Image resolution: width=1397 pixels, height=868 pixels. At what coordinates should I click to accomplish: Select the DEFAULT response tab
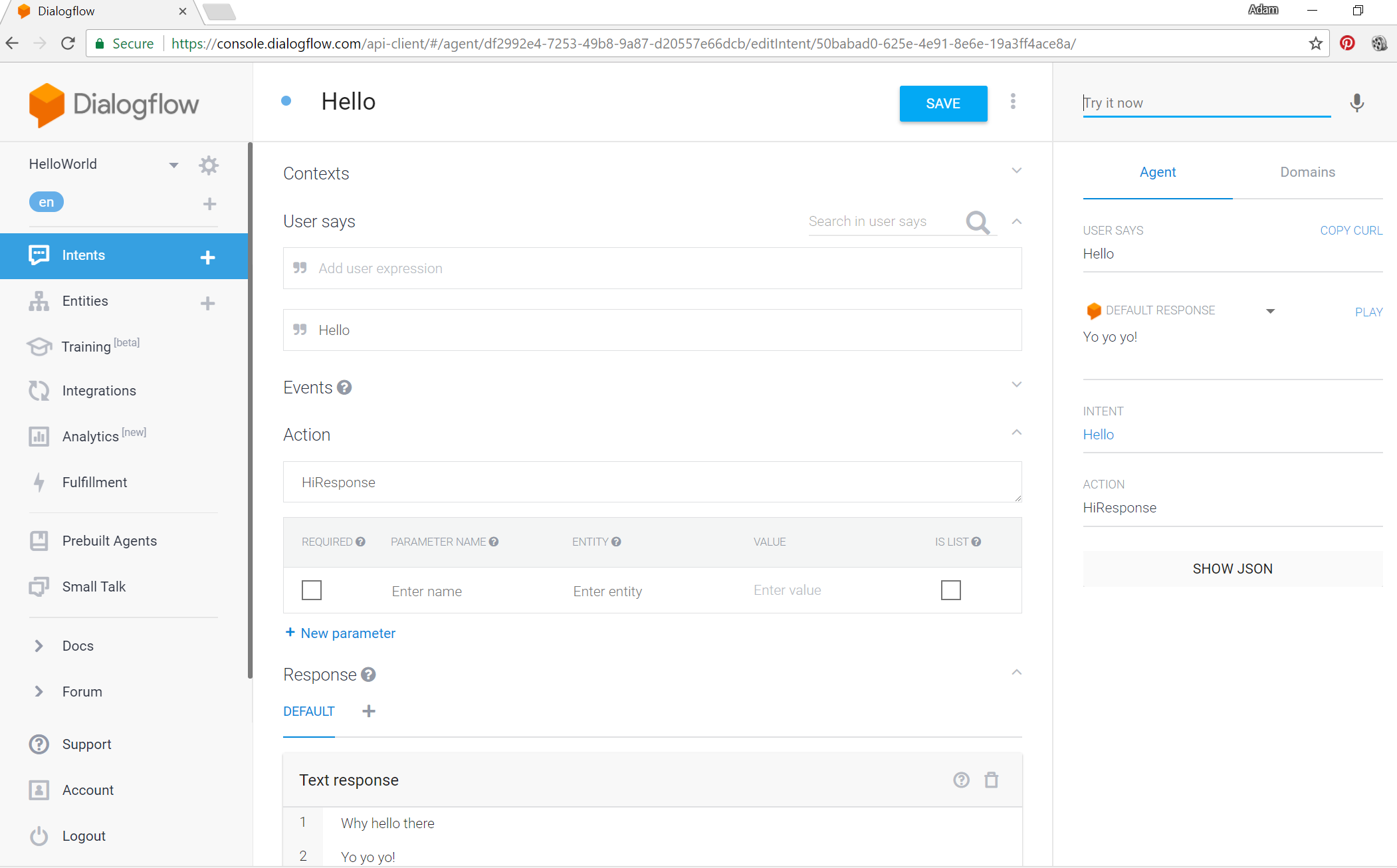tap(308, 711)
